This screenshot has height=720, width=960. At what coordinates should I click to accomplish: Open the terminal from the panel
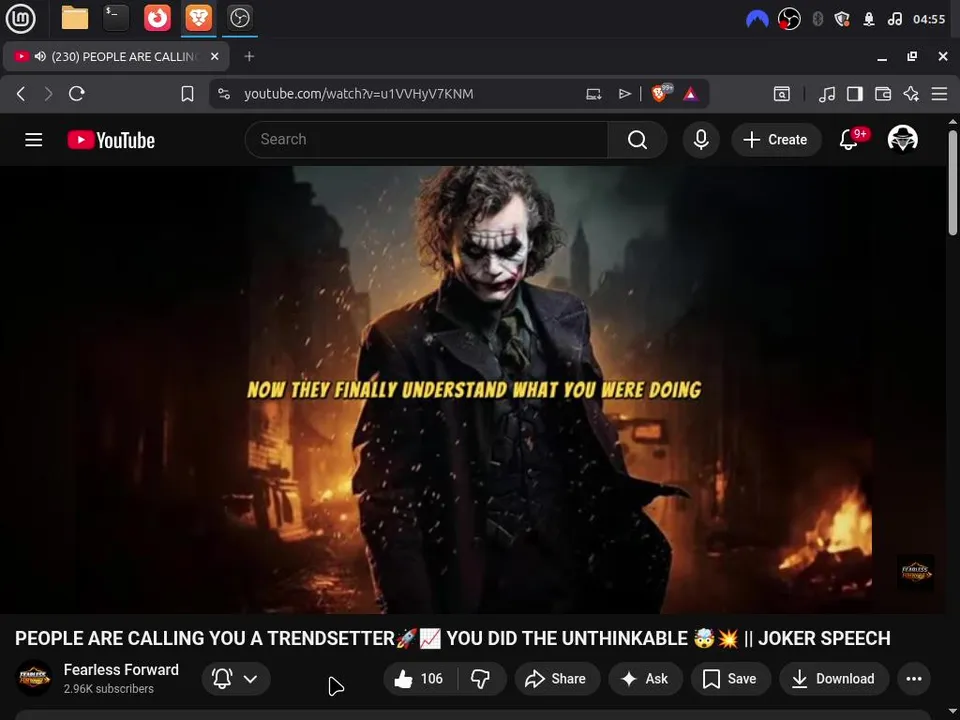tap(116, 18)
